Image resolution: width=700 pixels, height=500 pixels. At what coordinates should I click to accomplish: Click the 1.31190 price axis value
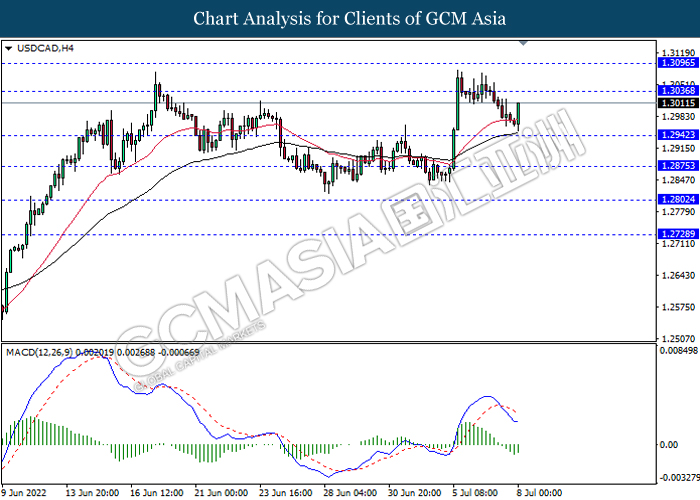[679, 53]
